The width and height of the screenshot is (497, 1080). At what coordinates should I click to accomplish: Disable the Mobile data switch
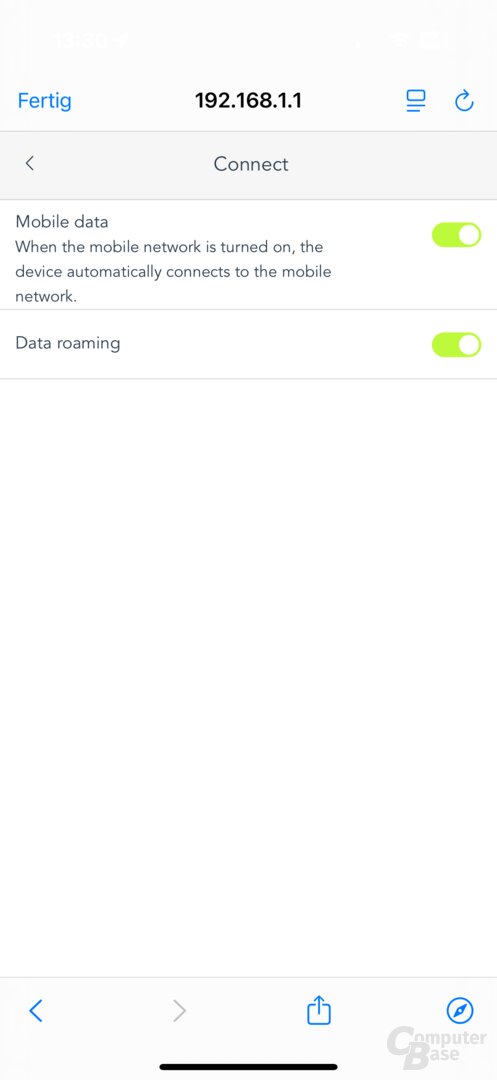(x=456, y=235)
